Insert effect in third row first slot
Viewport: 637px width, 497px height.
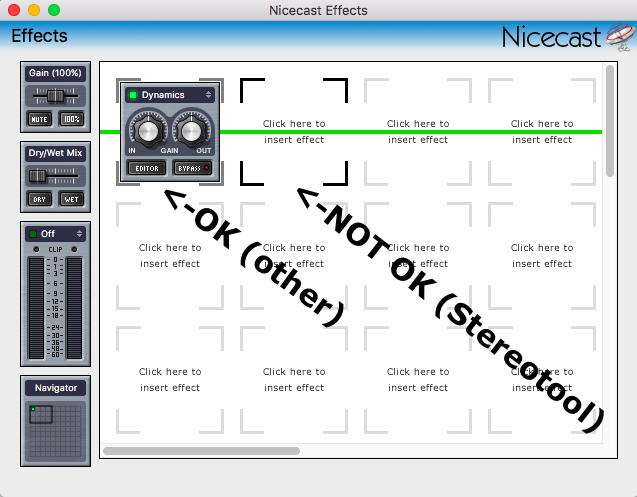point(170,380)
